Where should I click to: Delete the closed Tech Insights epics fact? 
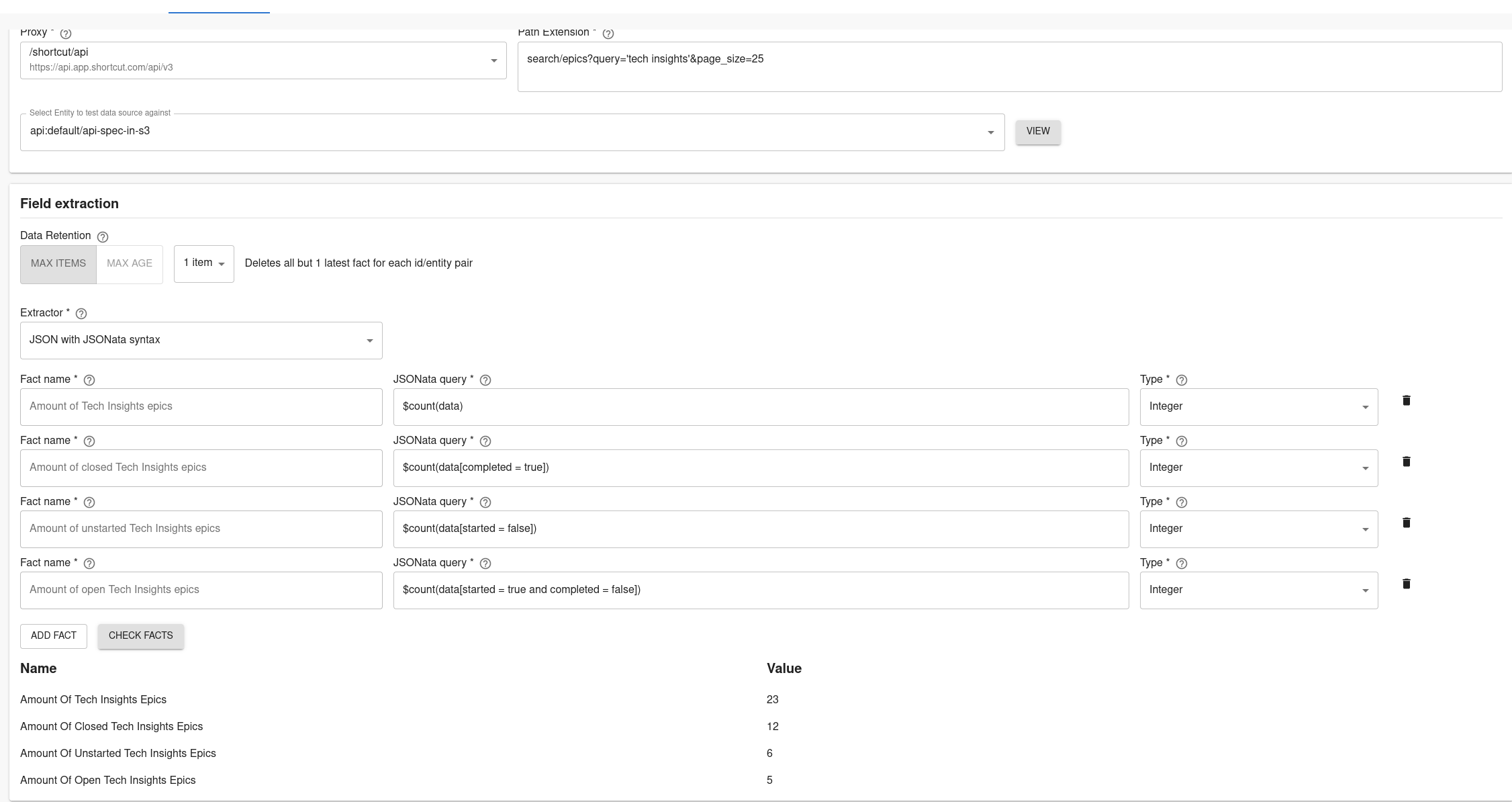click(x=1407, y=461)
